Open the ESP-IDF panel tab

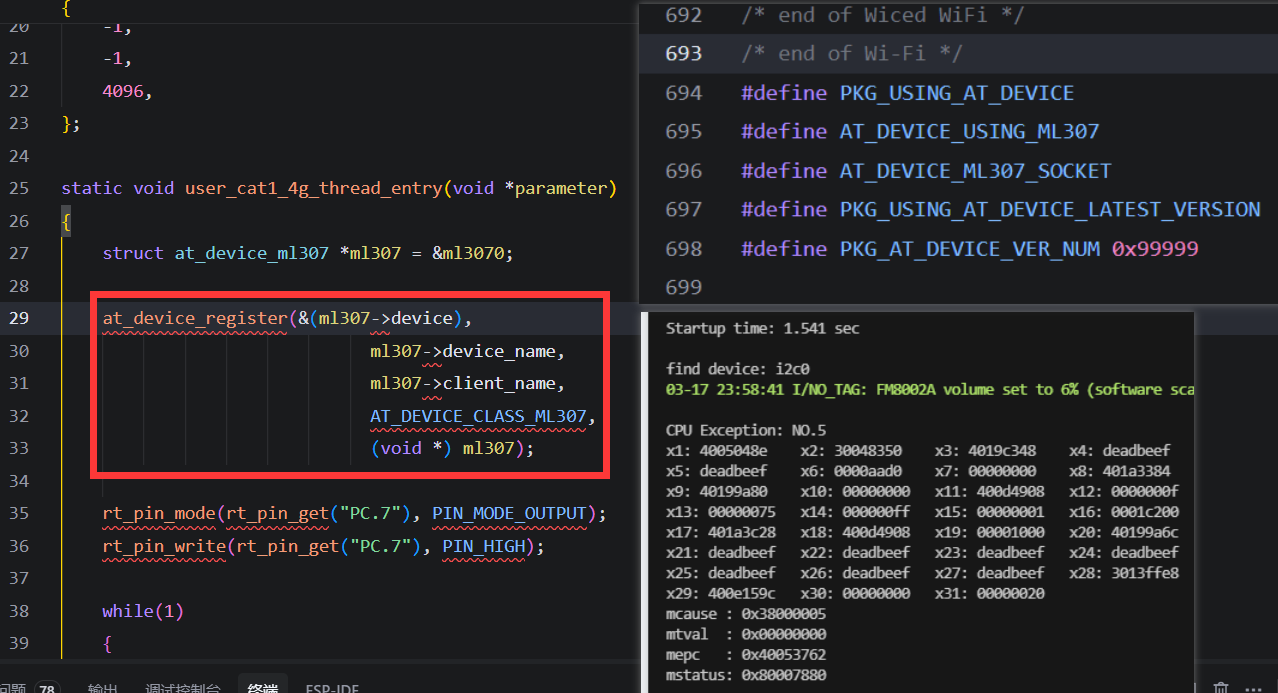(x=332, y=688)
